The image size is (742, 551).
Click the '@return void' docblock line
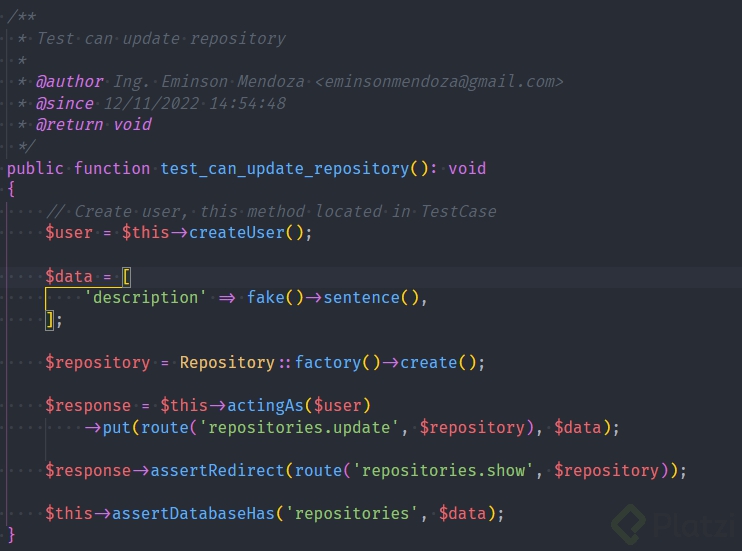94,124
